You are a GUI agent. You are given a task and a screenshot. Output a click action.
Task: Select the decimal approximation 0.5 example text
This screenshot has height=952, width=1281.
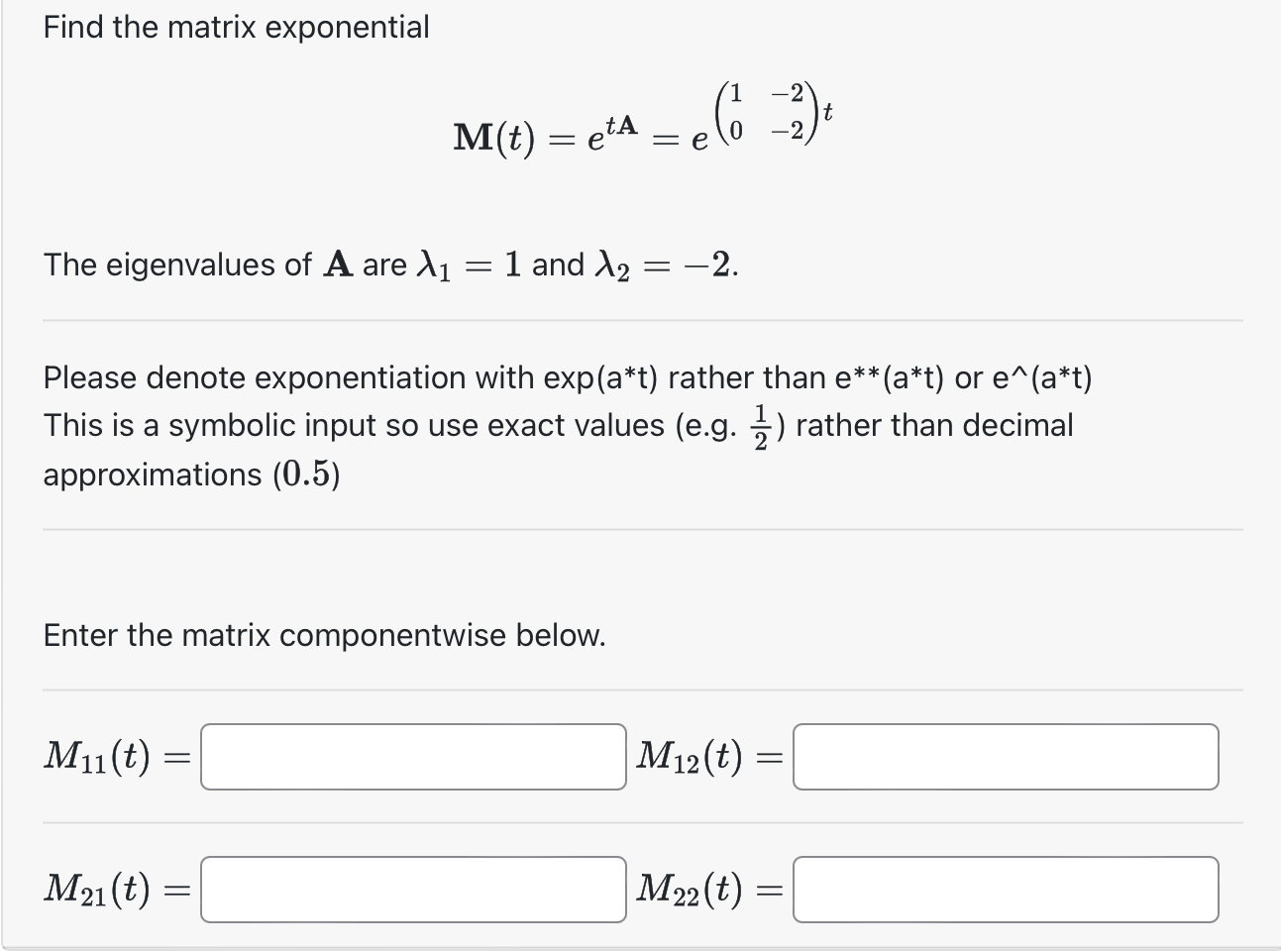pyautogui.click(x=308, y=474)
